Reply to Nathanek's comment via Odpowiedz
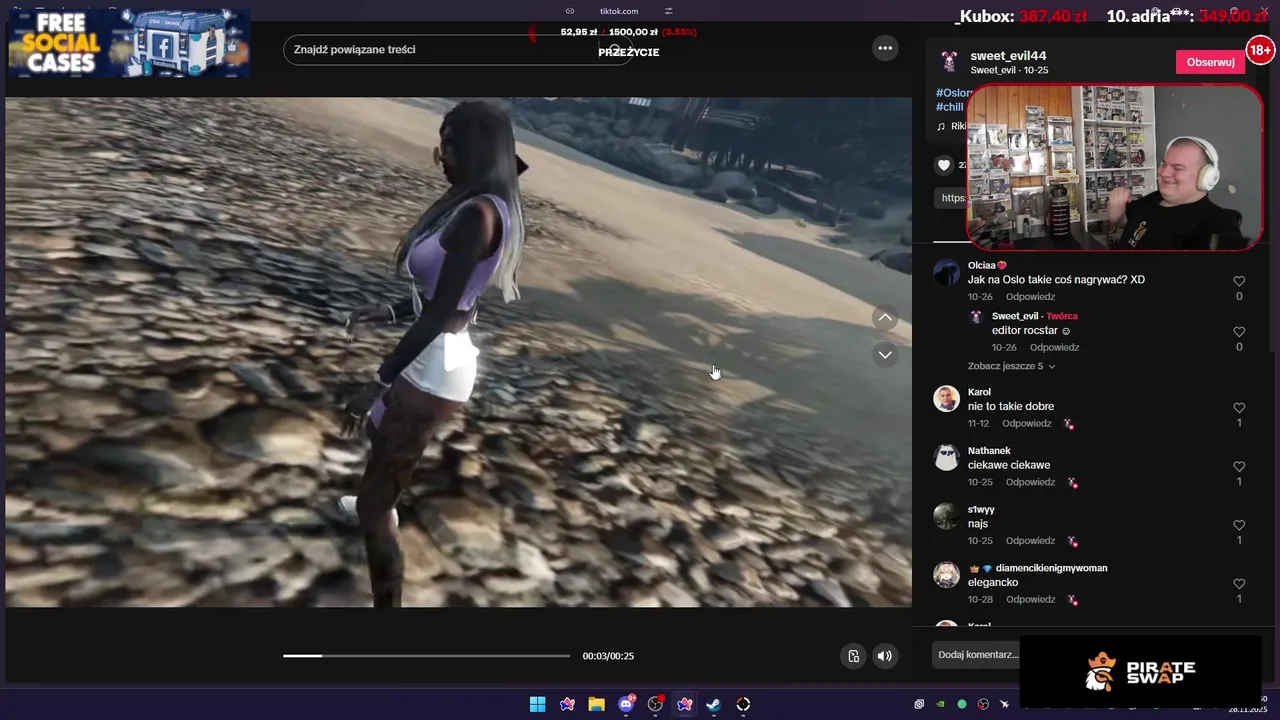 click(1030, 482)
